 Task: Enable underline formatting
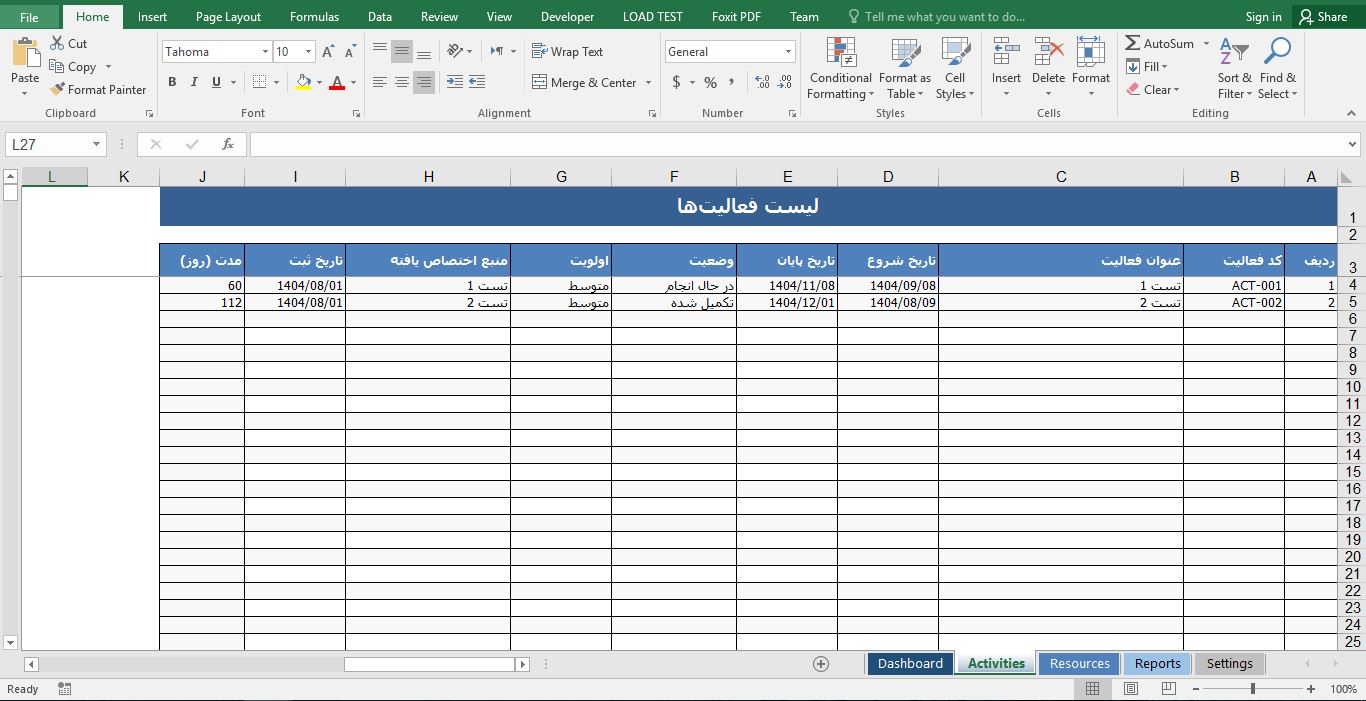pos(214,82)
